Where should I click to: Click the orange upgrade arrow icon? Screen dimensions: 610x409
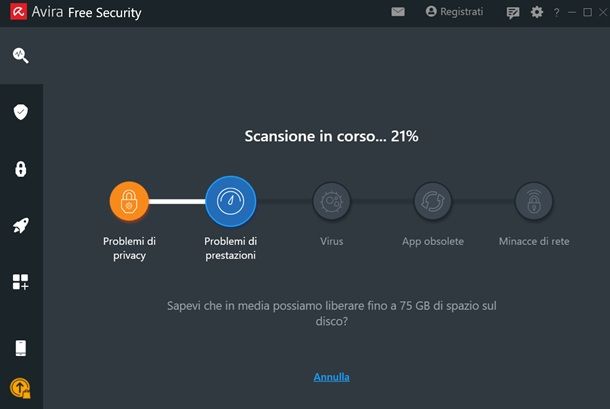pyautogui.click(x=20, y=387)
